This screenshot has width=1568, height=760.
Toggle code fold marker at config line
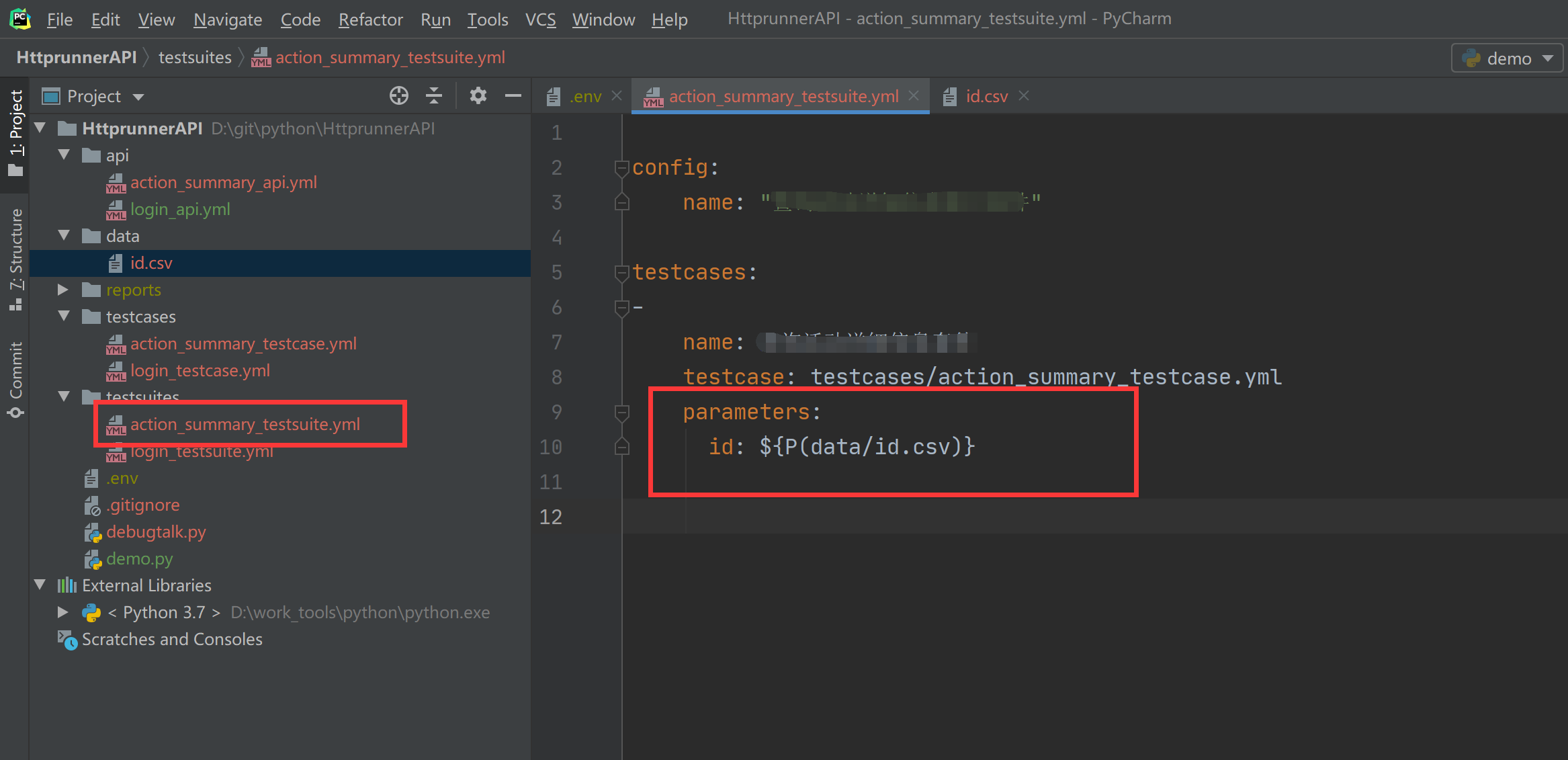pyautogui.click(x=621, y=168)
